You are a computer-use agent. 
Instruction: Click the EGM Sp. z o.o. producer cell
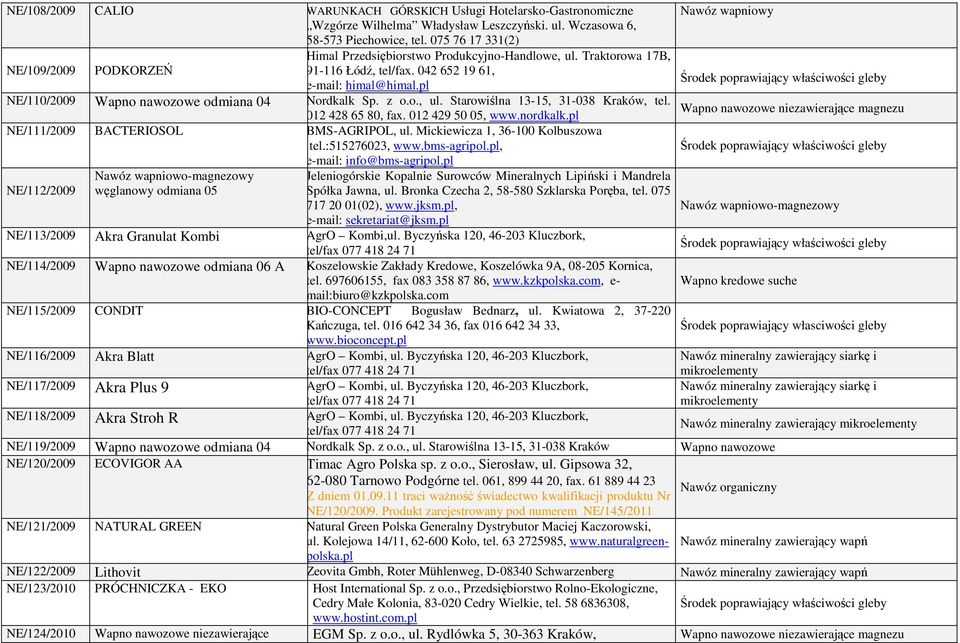491,634
